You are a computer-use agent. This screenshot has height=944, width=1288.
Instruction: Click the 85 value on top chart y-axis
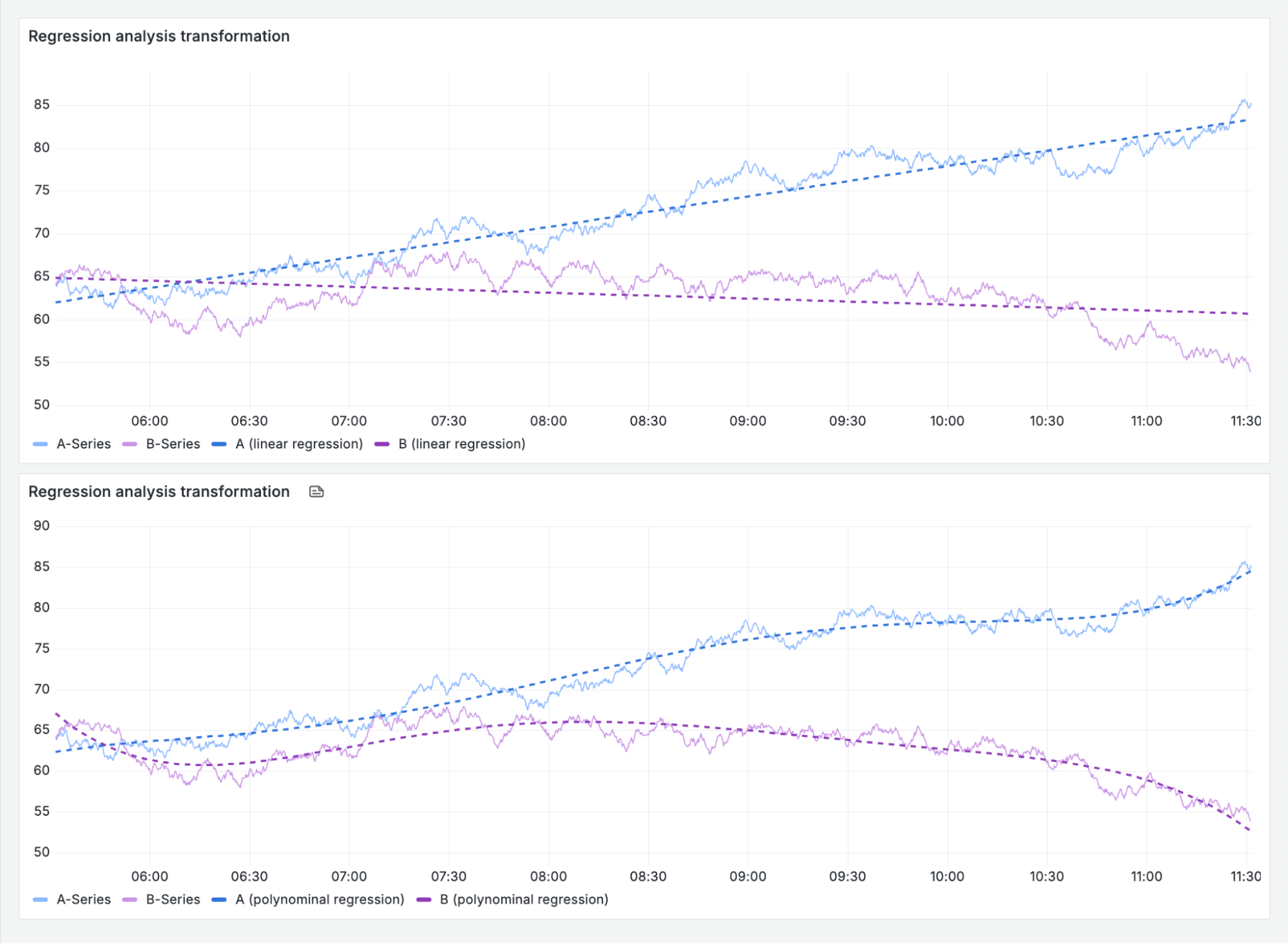(43, 103)
